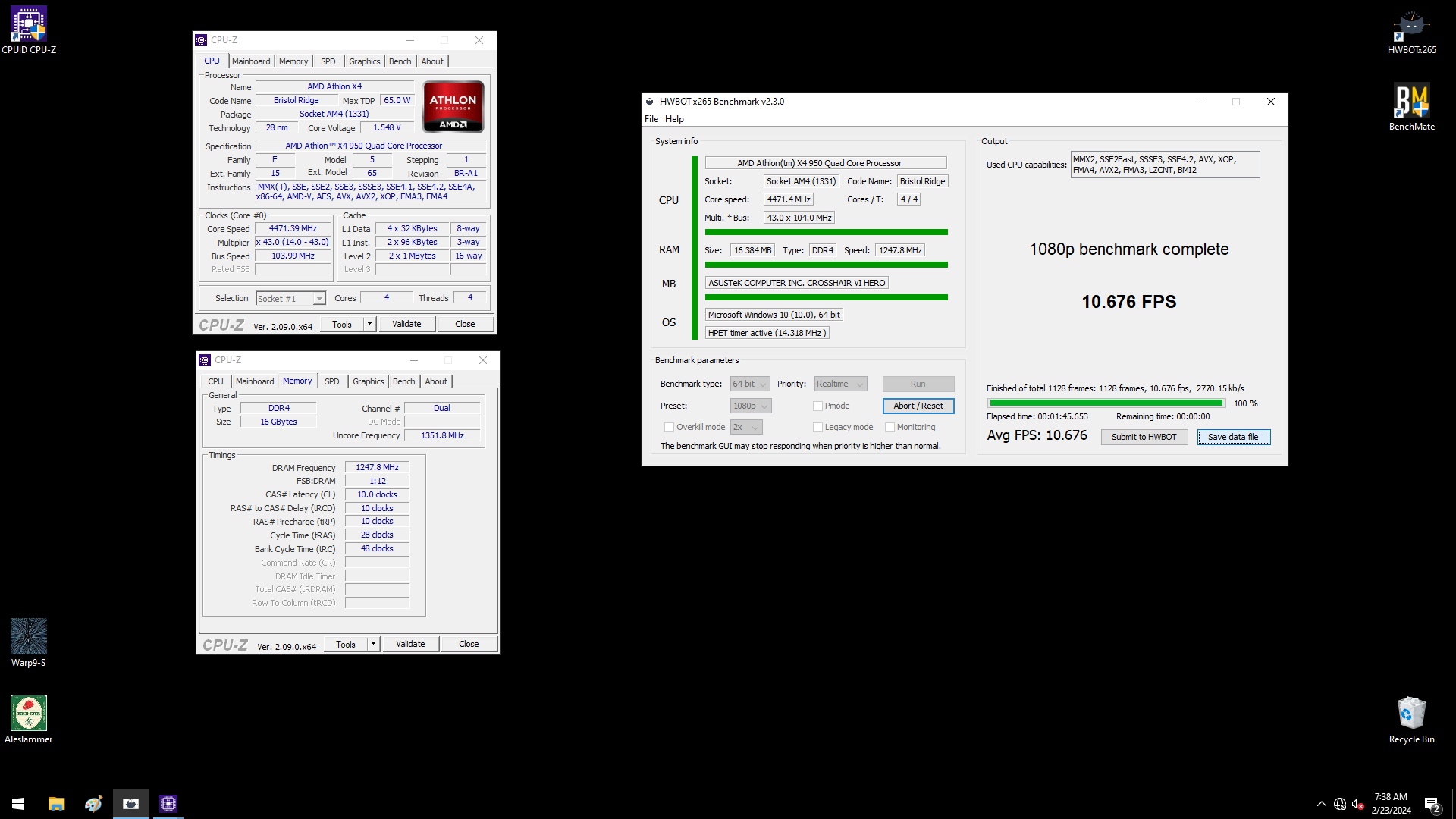The height and width of the screenshot is (819, 1456).
Task: Switch to Graphics tab in lower CPU-Z
Action: tap(369, 381)
